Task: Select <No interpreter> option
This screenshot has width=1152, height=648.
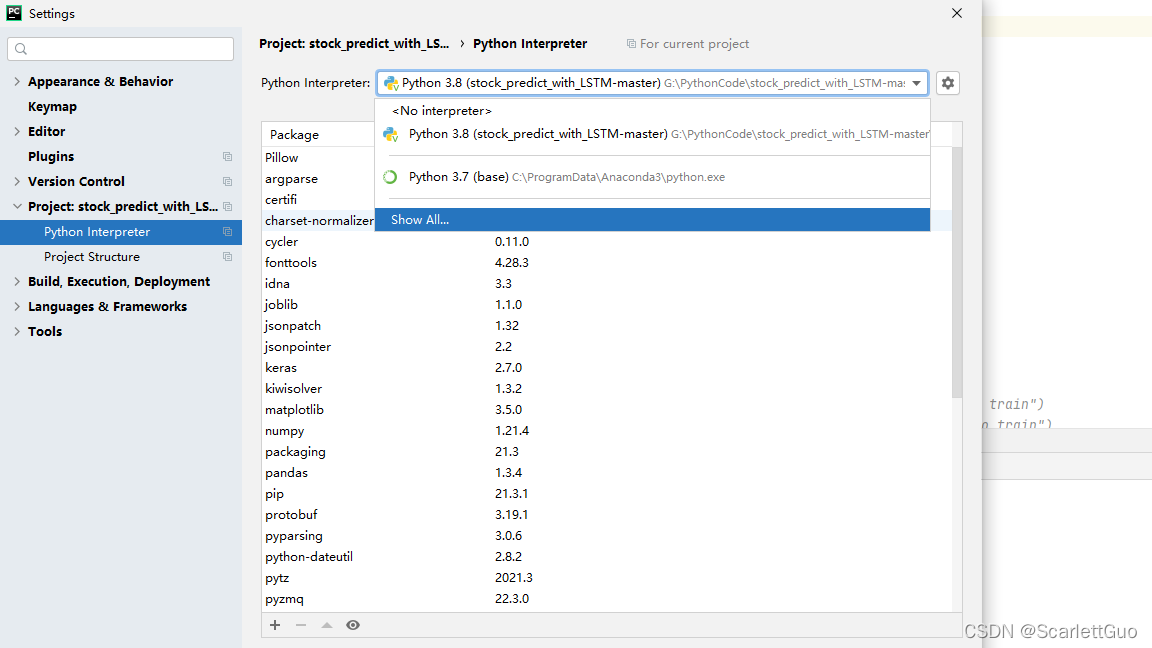Action: point(652,111)
